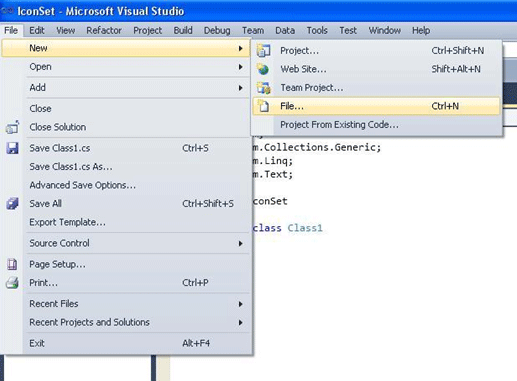Select New in the File menu
This screenshot has width=517, height=381.
pyautogui.click(x=126, y=48)
